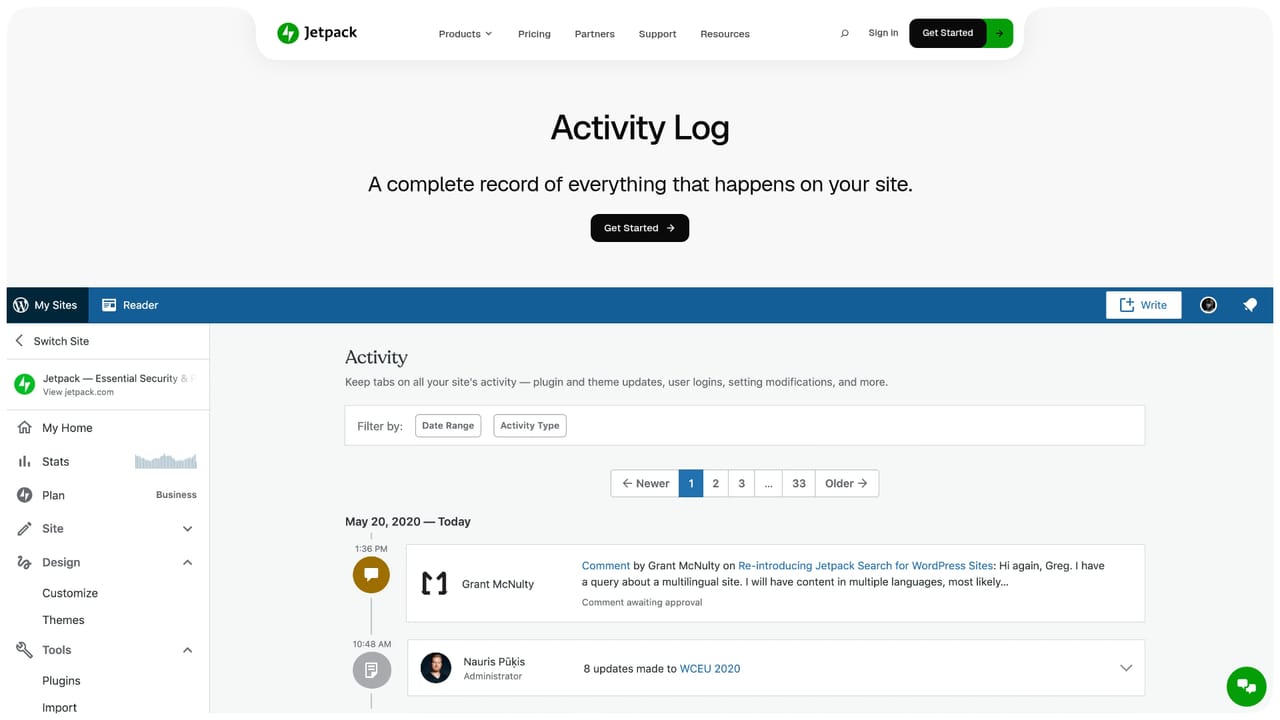The height and width of the screenshot is (720, 1280).
Task: Open Customize under Design
Action: (70, 593)
